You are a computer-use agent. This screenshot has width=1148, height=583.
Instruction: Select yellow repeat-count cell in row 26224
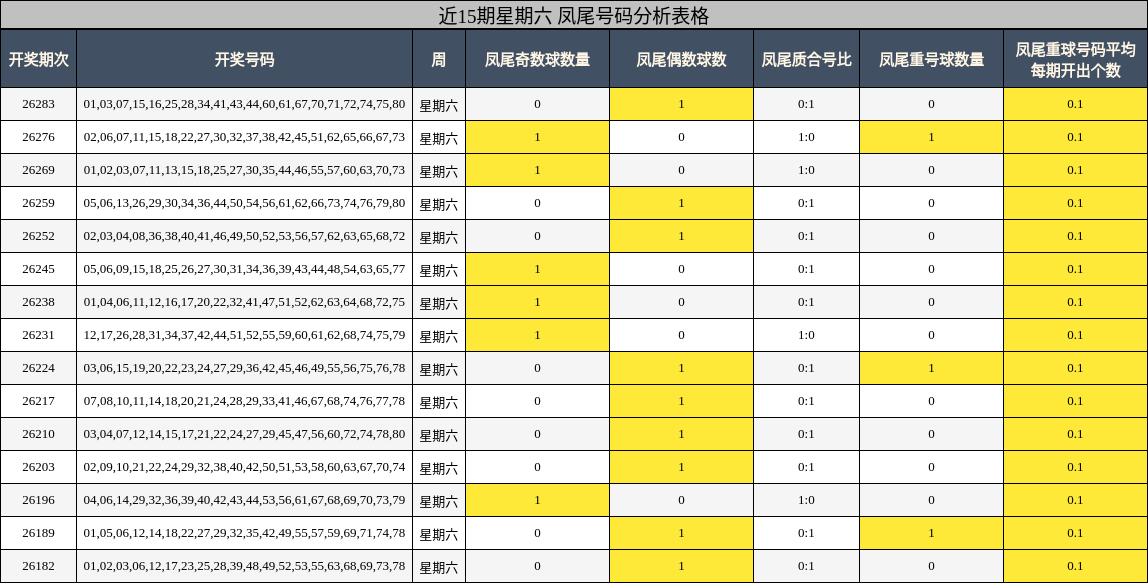[931, 368]
